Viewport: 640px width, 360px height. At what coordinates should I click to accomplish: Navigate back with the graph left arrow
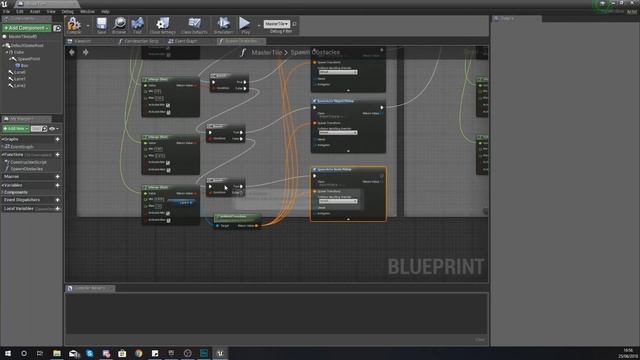[x=72, y=52]
